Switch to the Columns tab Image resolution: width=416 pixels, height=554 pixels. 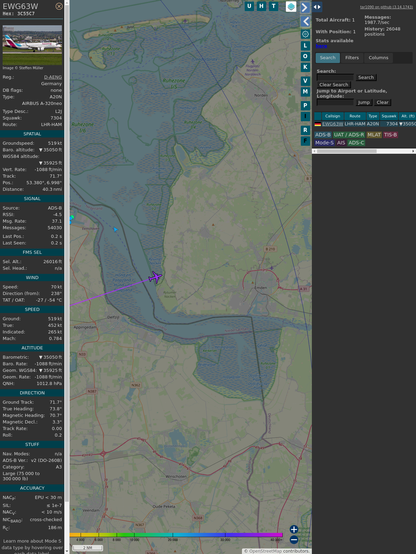tap(378, 58)
